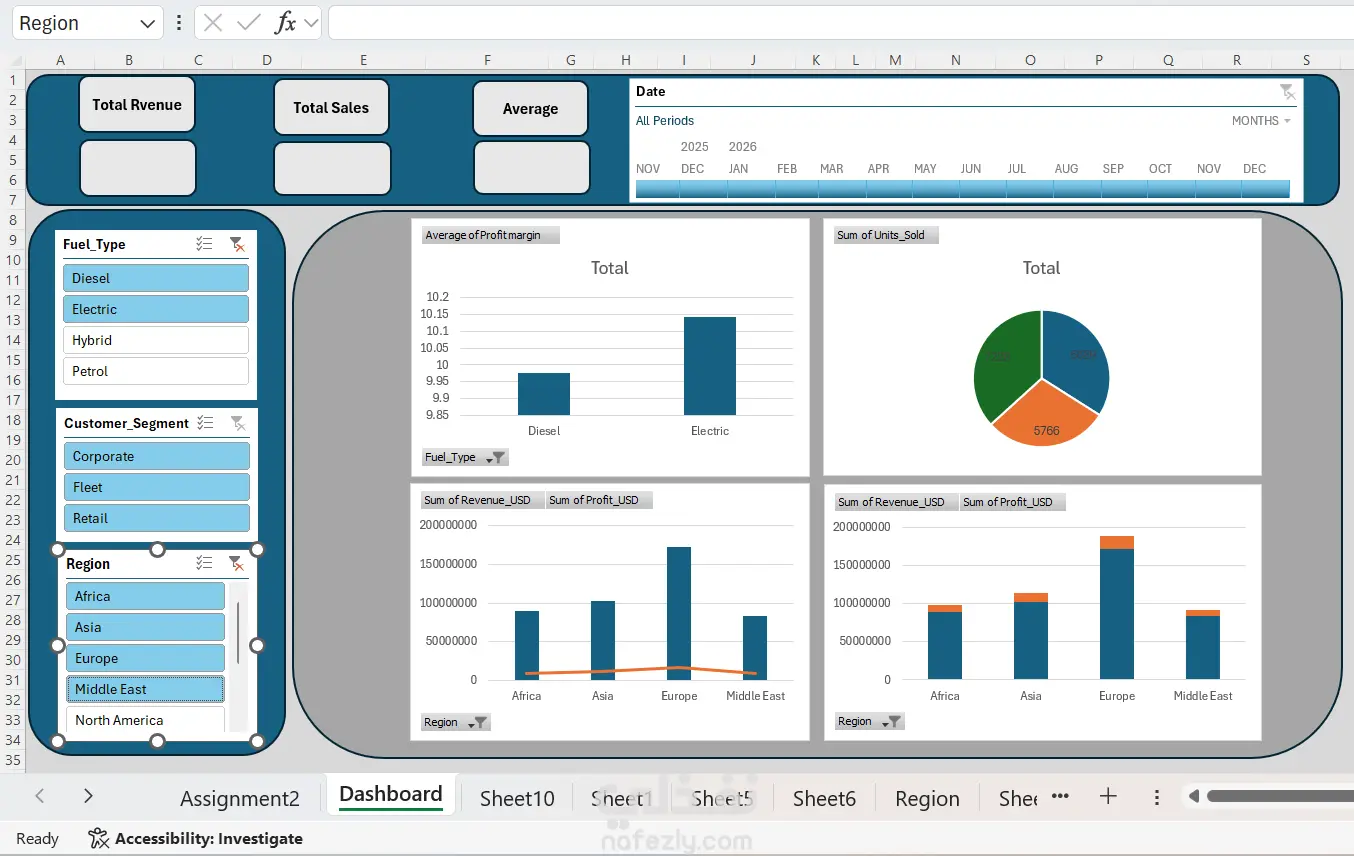This screenshot has height=856, width=1354.
Task: Click the Enter checkmark icon in formula bar
Action: coord(249,23)
